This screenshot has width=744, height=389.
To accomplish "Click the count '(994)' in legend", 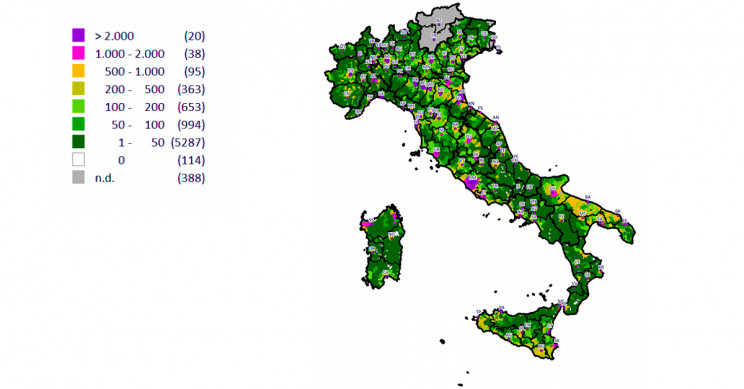I will point(191,125).
